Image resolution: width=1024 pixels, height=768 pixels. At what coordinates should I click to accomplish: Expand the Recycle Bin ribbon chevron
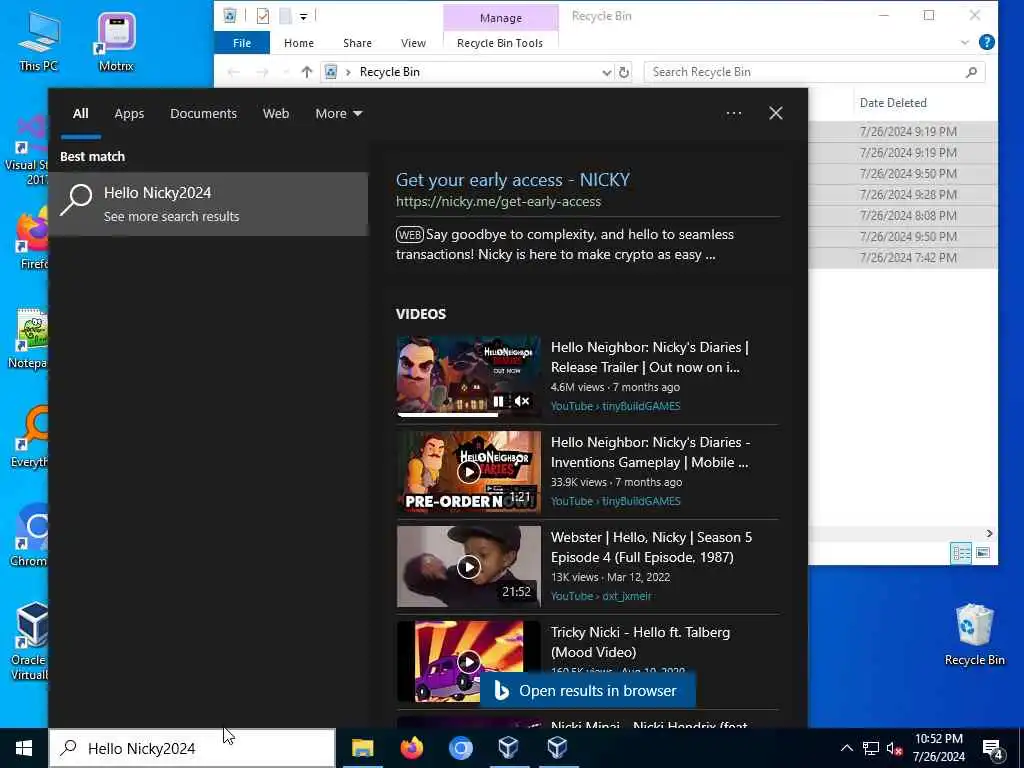pos(965,42)
